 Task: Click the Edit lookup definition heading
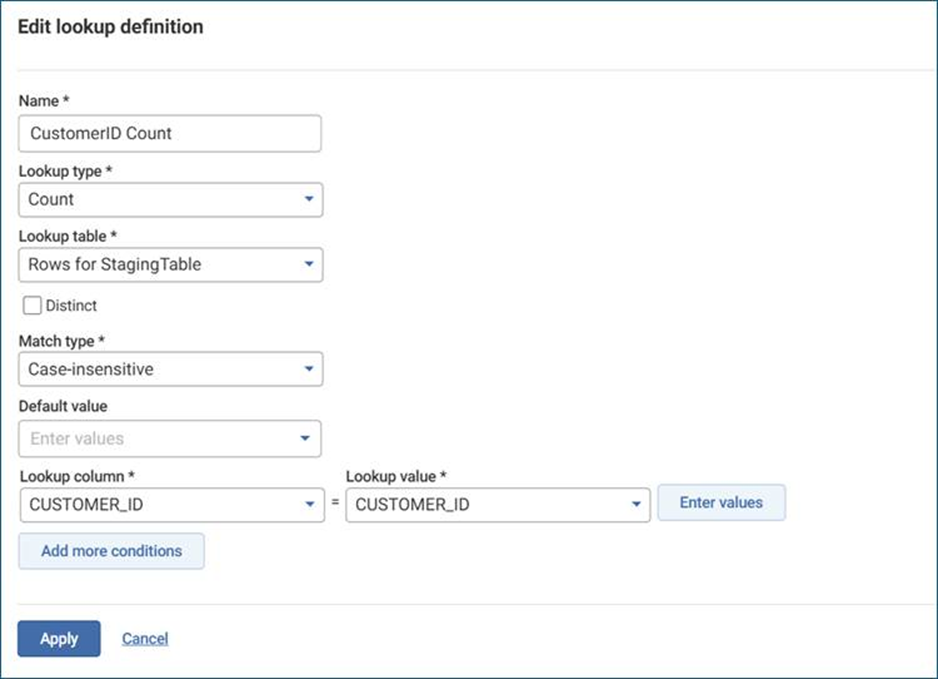click(110, 27)
